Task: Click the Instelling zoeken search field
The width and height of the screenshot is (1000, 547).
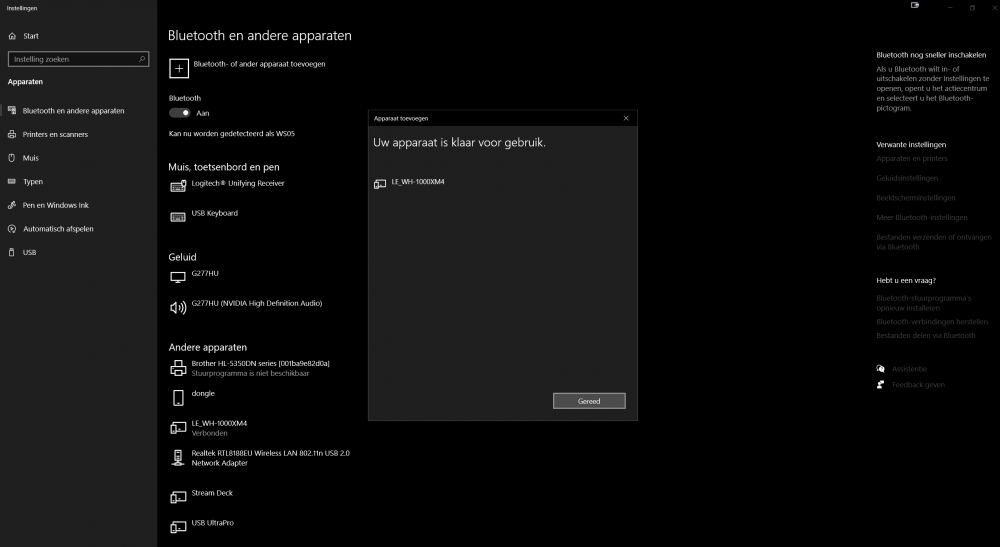Action: point(78,59)
